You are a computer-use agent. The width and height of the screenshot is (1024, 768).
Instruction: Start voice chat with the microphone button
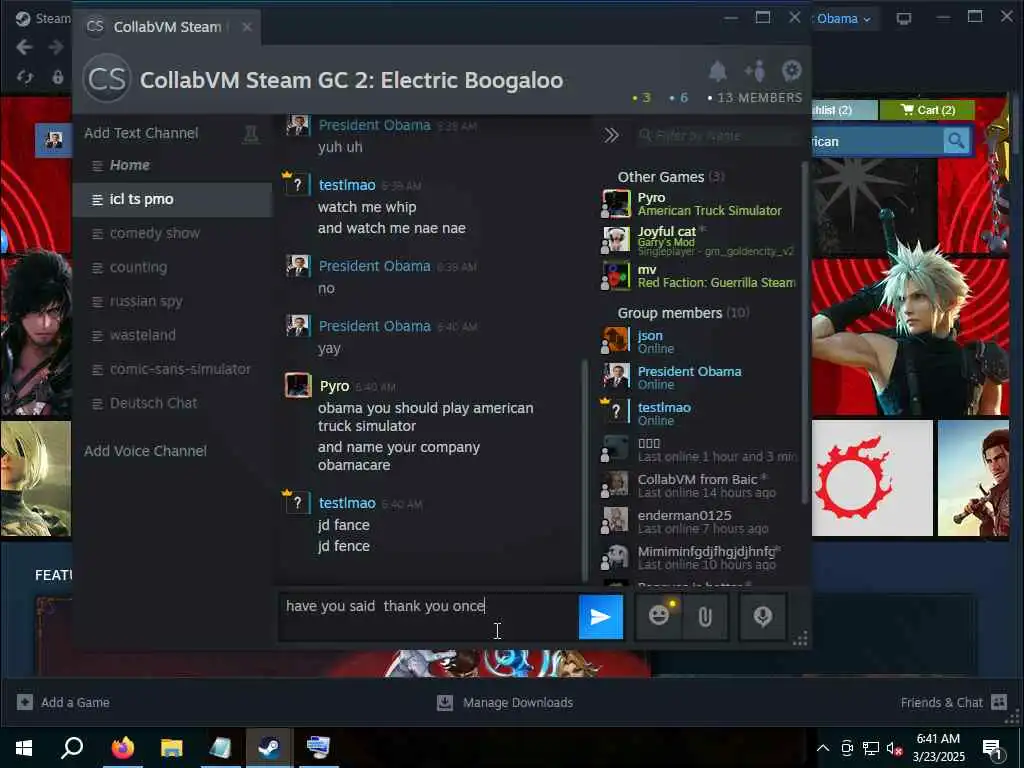[x=762, y=616]
